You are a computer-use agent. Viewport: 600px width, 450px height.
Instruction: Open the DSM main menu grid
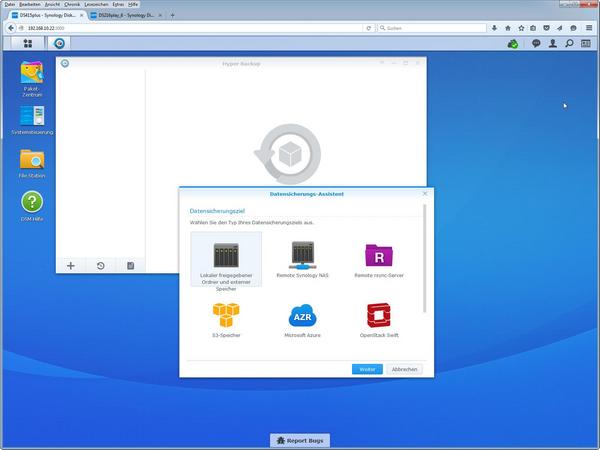click(x=28, y=43)
